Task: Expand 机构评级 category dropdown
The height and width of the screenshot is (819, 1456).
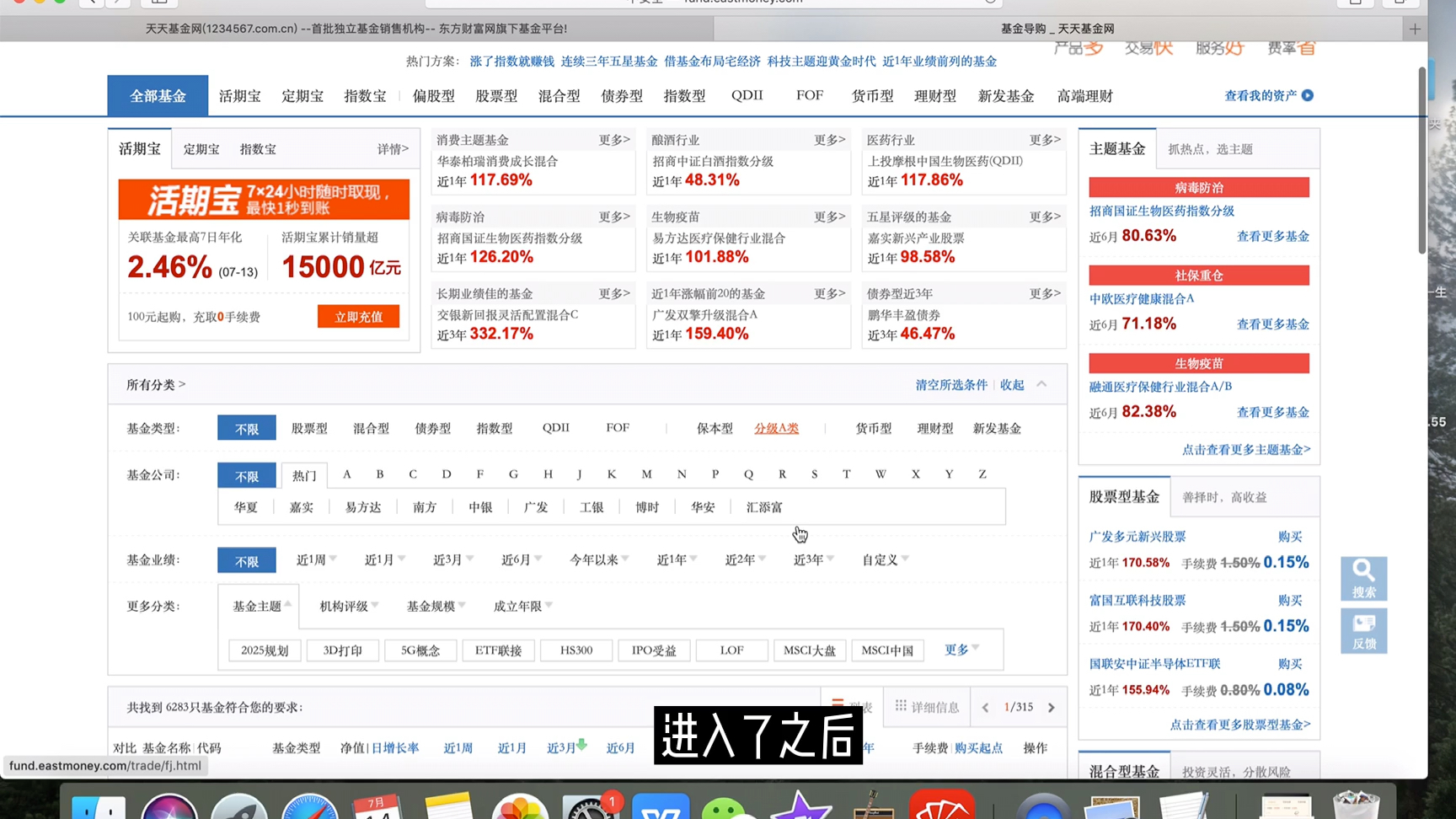Action: 349,606
